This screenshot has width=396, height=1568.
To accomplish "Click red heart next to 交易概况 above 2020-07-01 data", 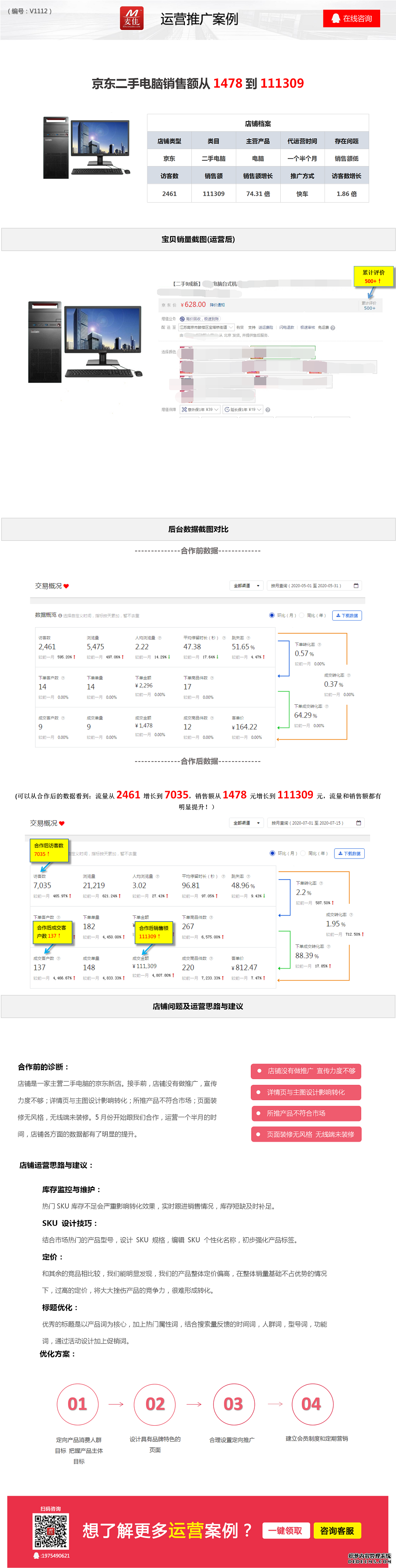I will (x=62, y=824).
